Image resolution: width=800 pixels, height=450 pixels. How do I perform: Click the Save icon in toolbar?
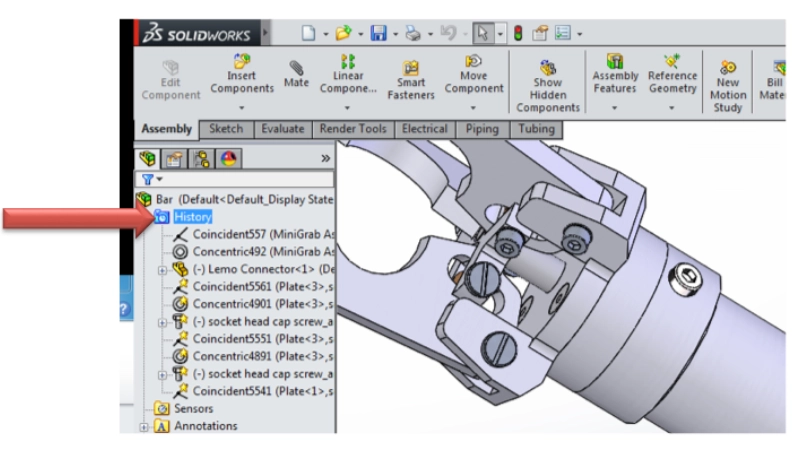(x=378, y=33)
